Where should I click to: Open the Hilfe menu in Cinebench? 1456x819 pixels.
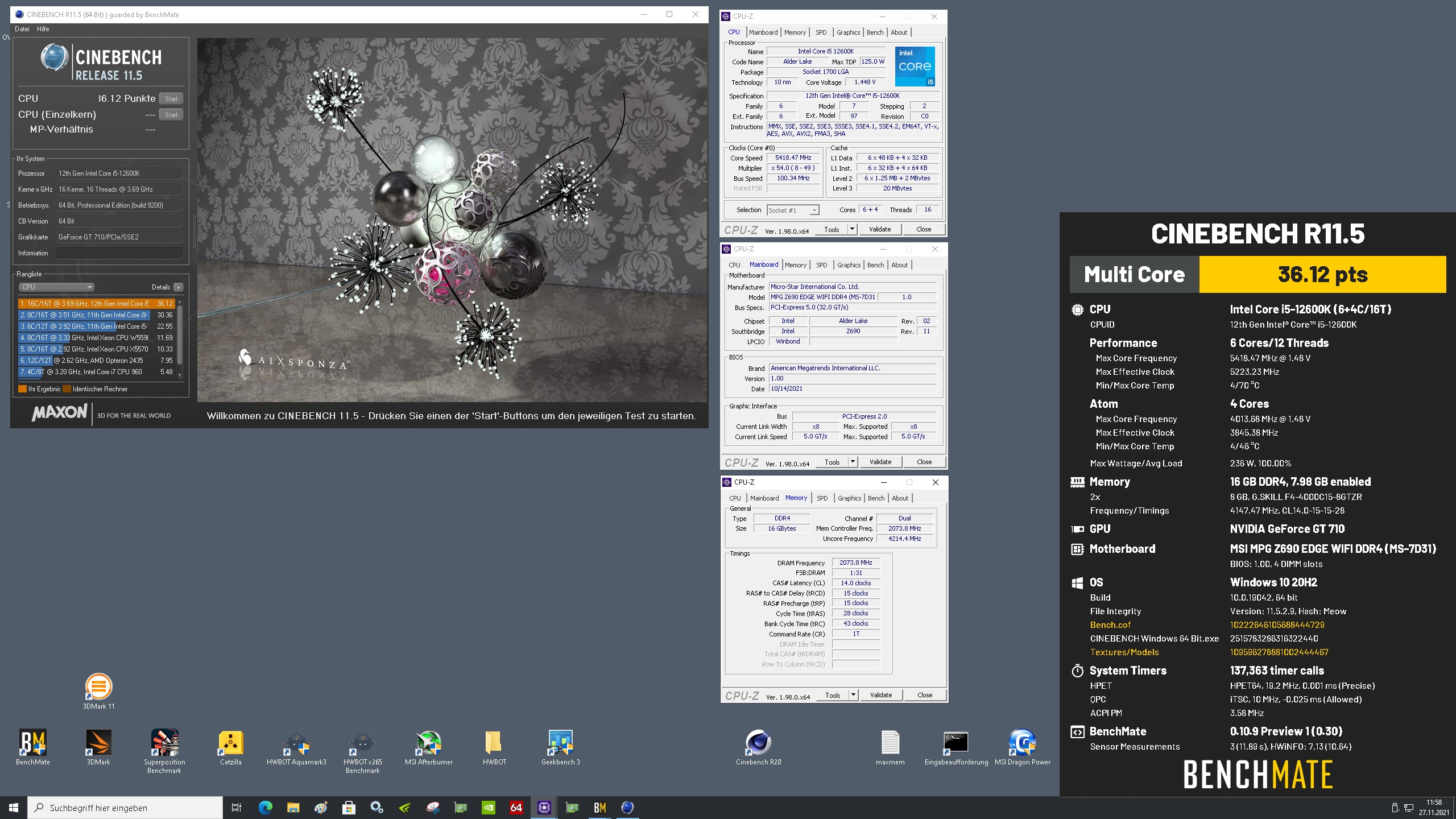43,29
